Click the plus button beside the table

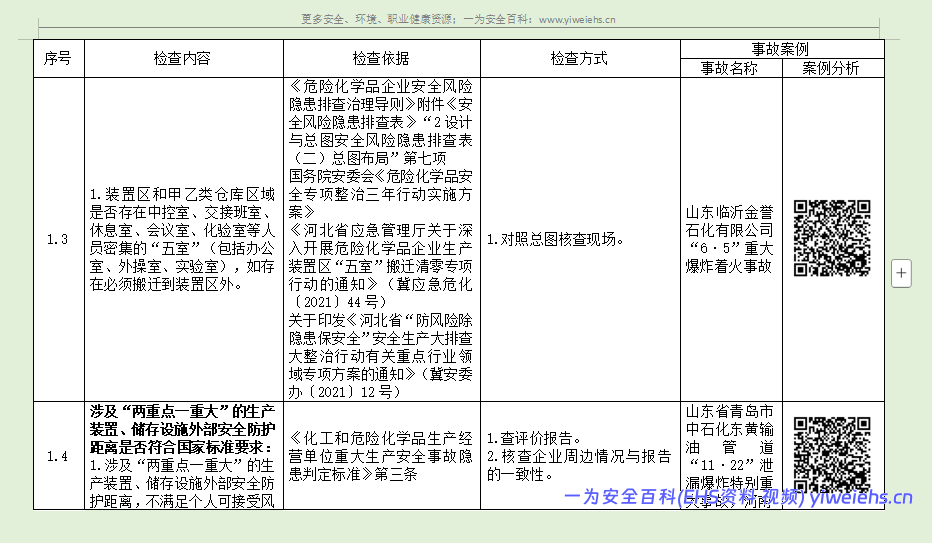click(x=901, y=273)
